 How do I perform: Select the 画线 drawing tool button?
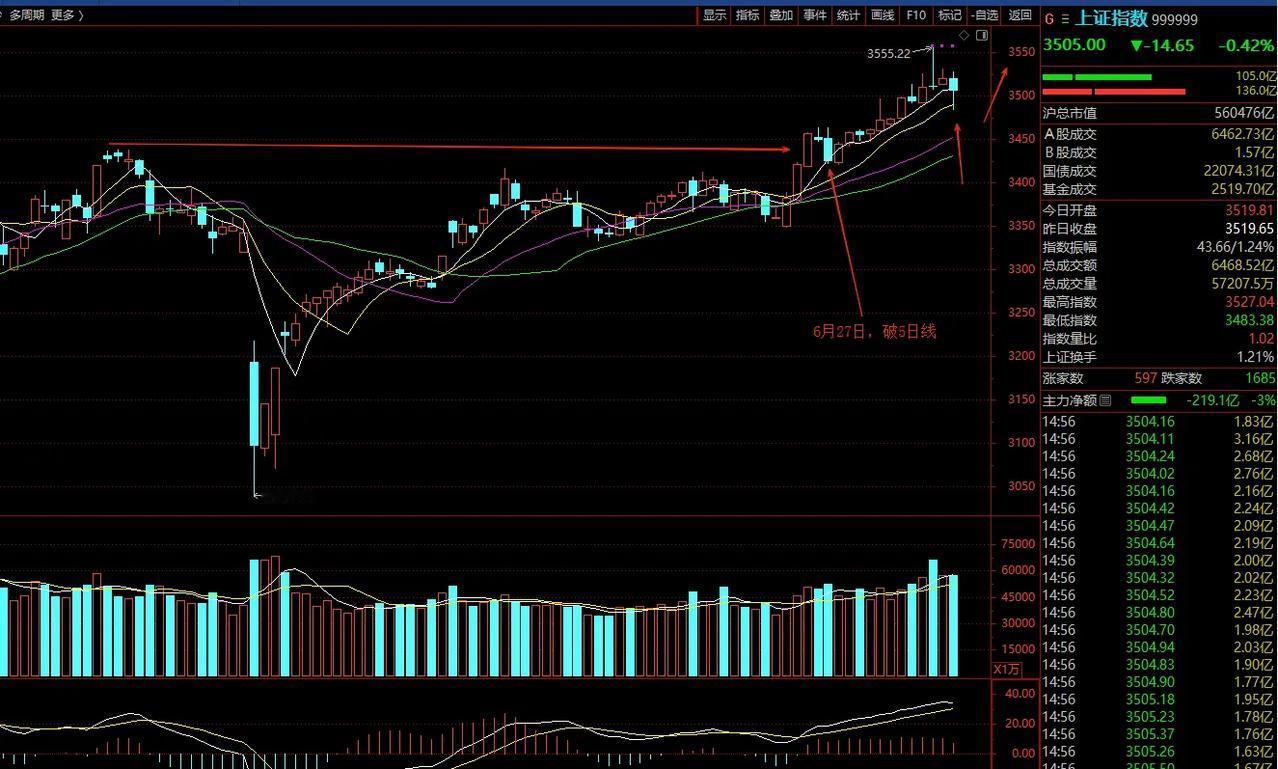pyautogui.click(x=882, y=15)
